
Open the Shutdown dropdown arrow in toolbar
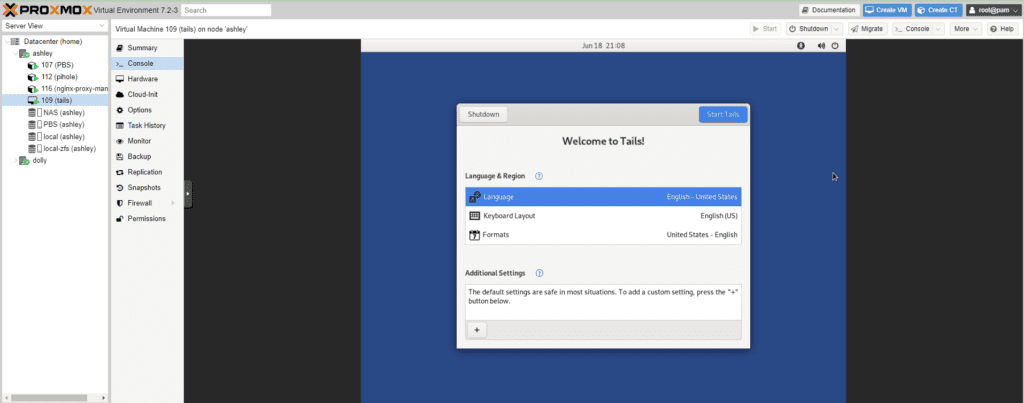click(837, 29)
